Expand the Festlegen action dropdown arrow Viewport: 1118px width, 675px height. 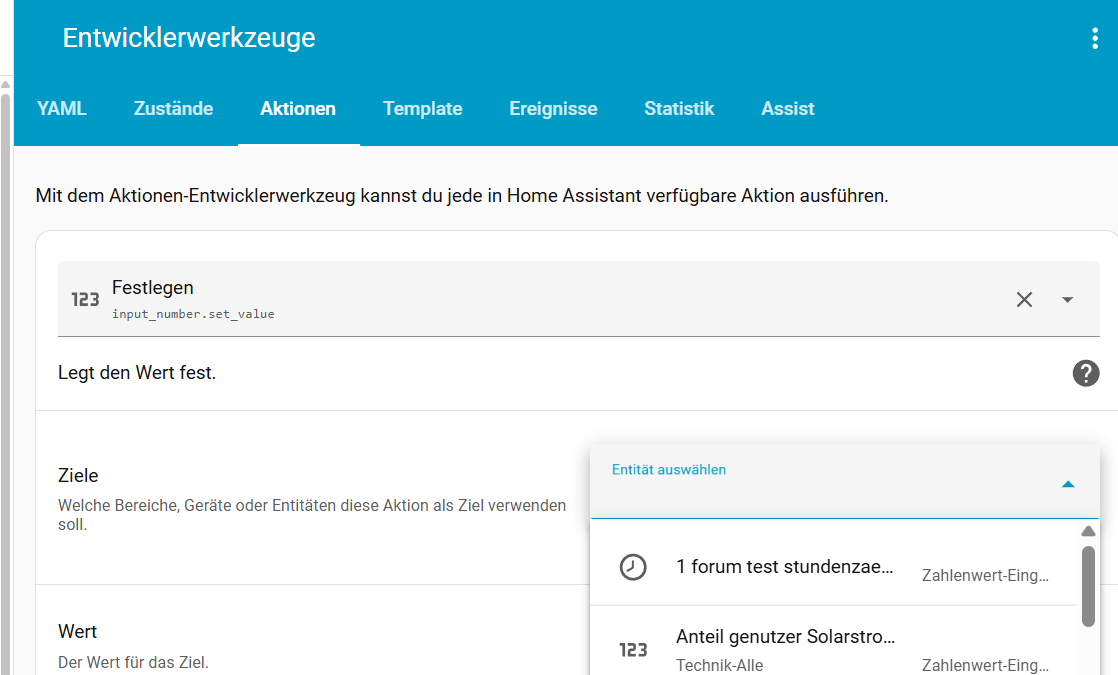click(x=1067, y=299)
